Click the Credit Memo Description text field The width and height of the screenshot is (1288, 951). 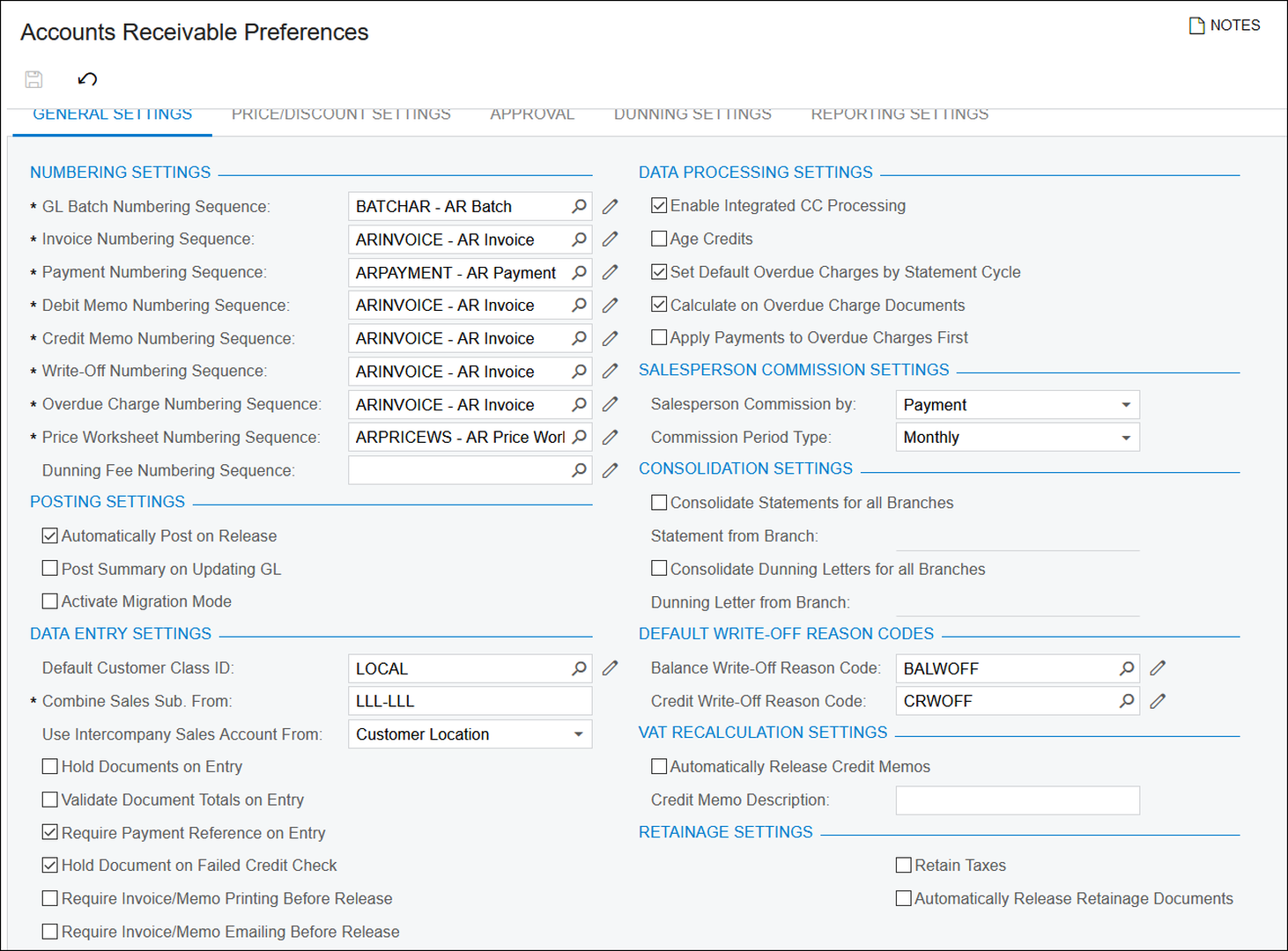1017,800
